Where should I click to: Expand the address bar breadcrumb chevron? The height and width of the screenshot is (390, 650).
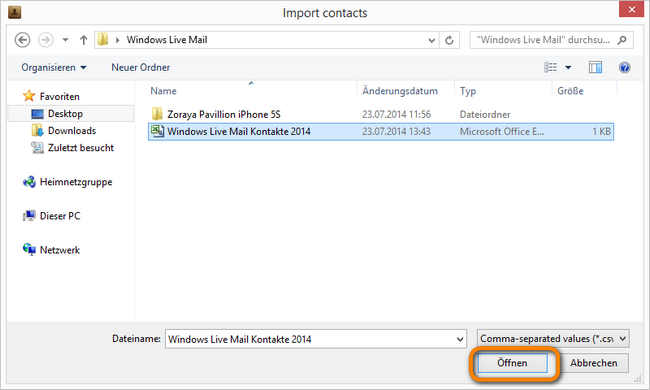[118, 40]
